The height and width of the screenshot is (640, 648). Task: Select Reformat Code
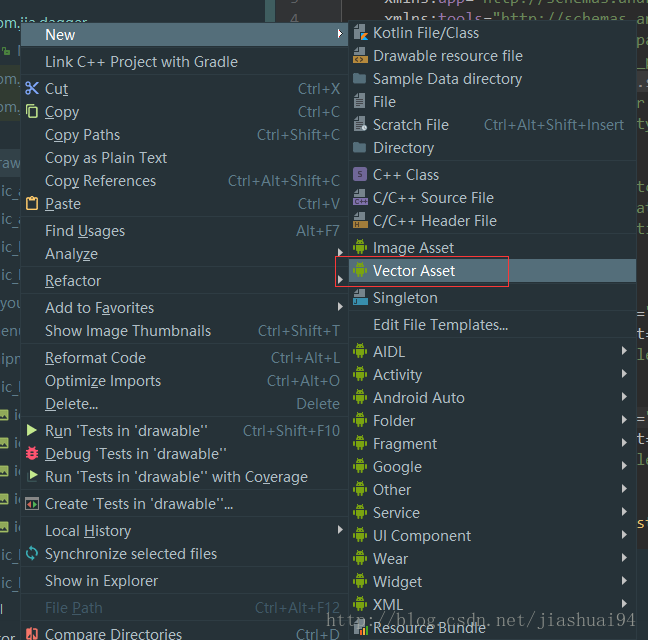coord(184,357)
